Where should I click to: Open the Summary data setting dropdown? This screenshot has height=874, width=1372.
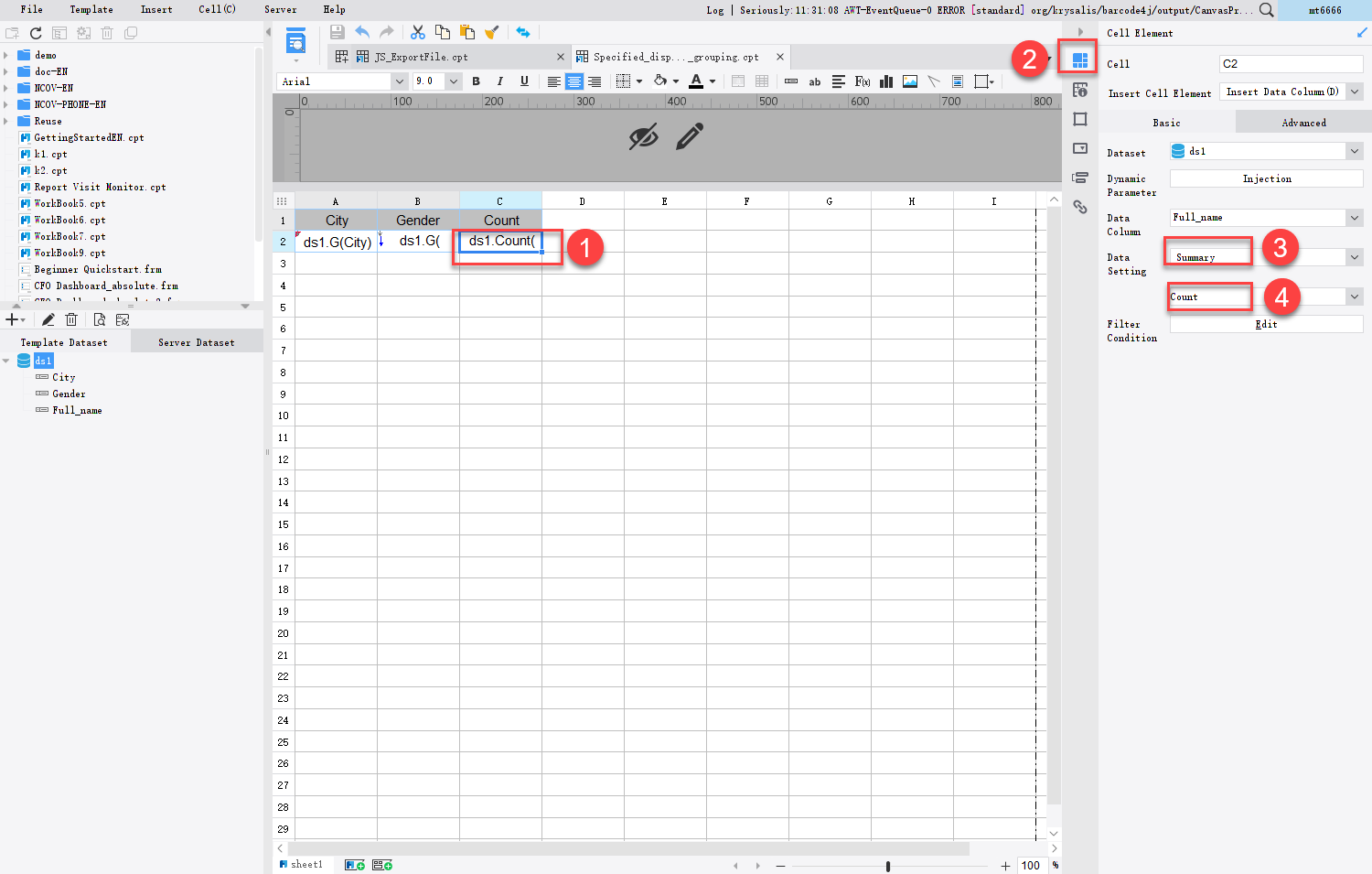point(1353,257)
